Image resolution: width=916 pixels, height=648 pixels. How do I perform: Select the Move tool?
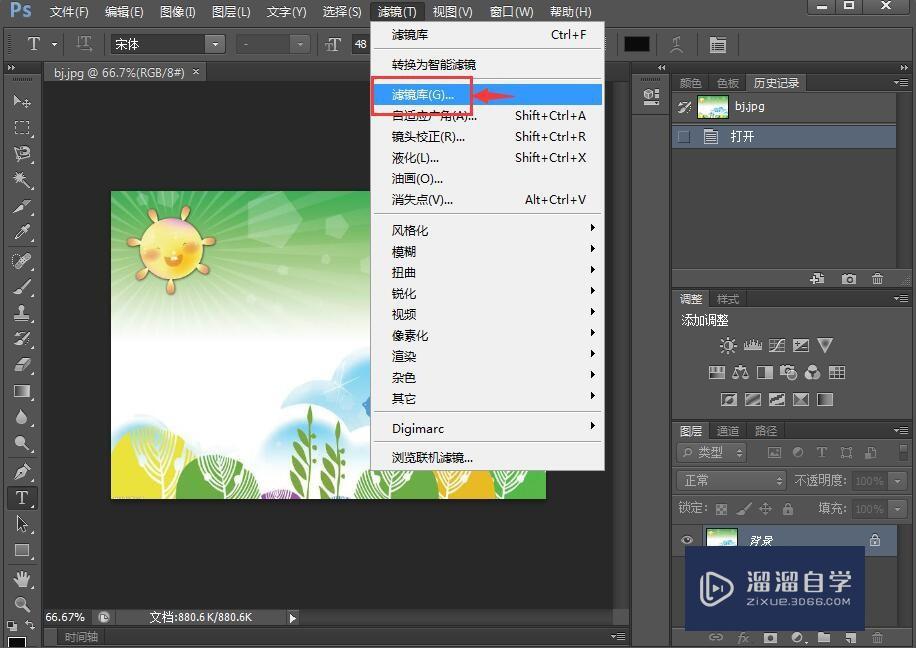[x=21, y=101]
